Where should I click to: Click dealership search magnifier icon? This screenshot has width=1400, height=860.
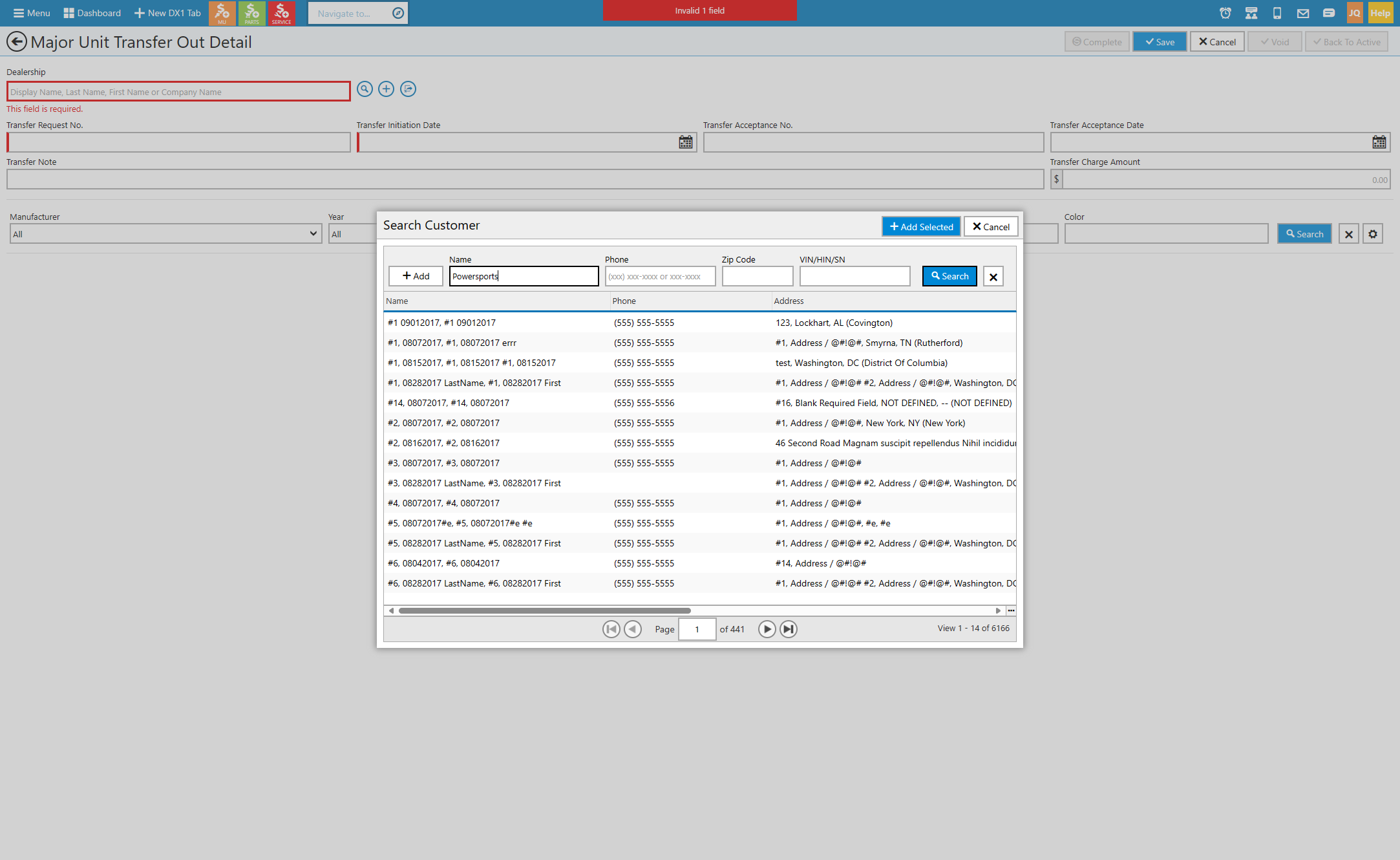365,89
